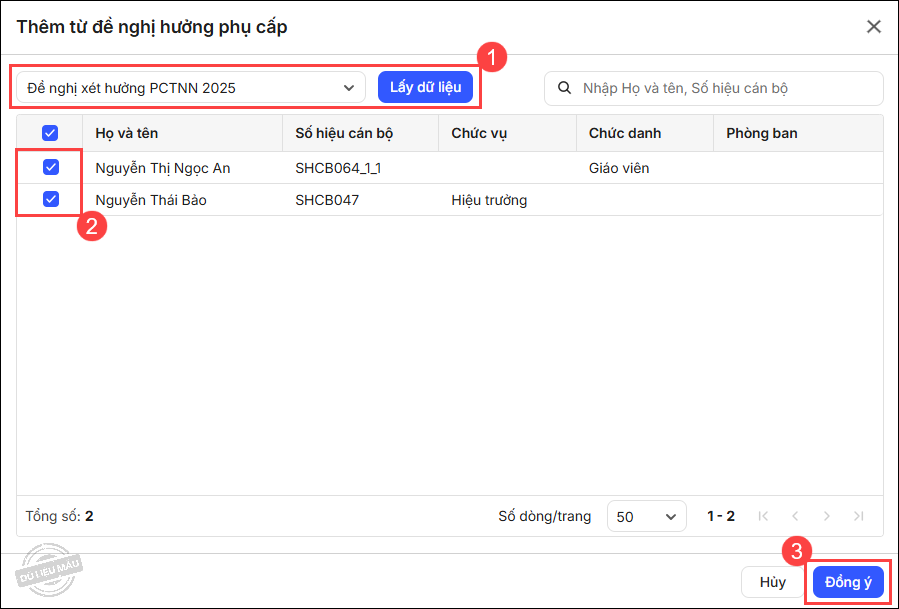Screen dimensions: 899x609
Task: Click the Chức vụ column header
Action: [479, 133]
